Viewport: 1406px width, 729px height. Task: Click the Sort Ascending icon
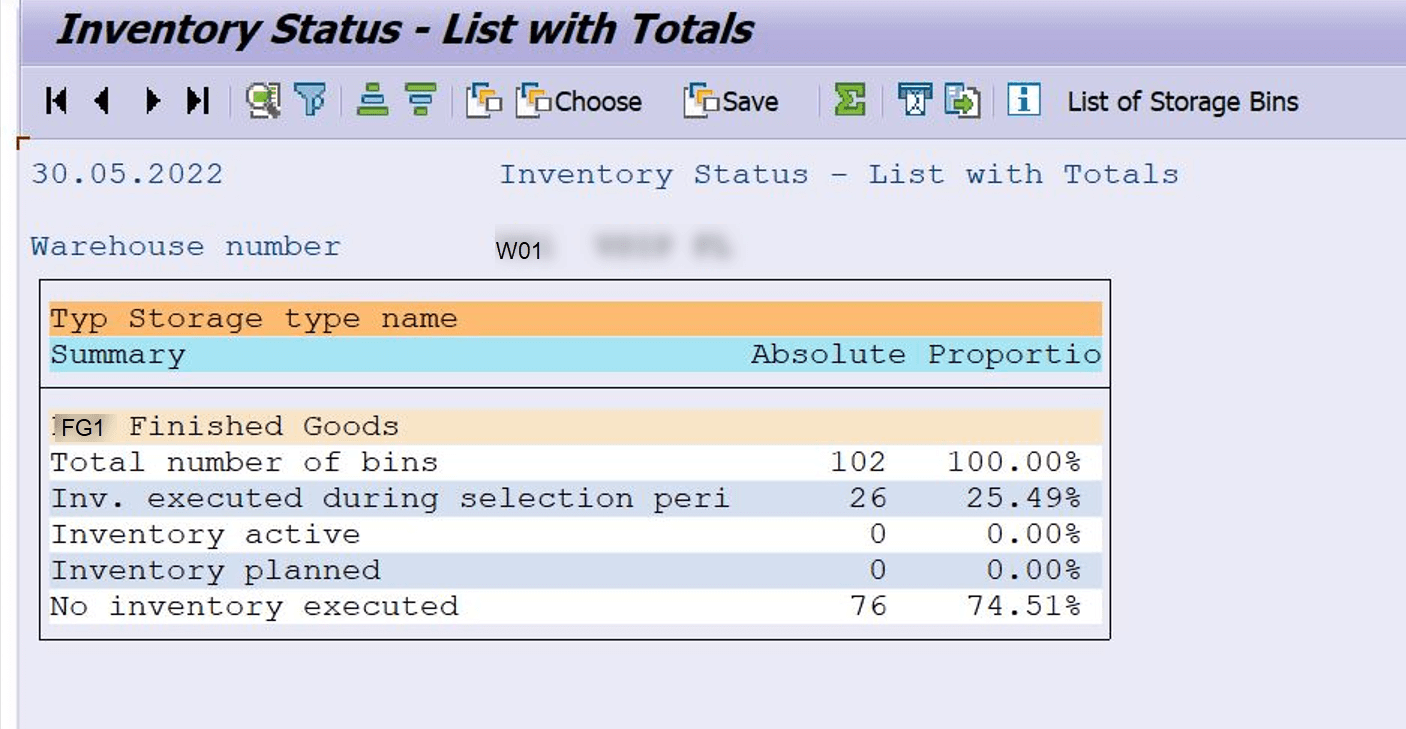click(371, 101)
